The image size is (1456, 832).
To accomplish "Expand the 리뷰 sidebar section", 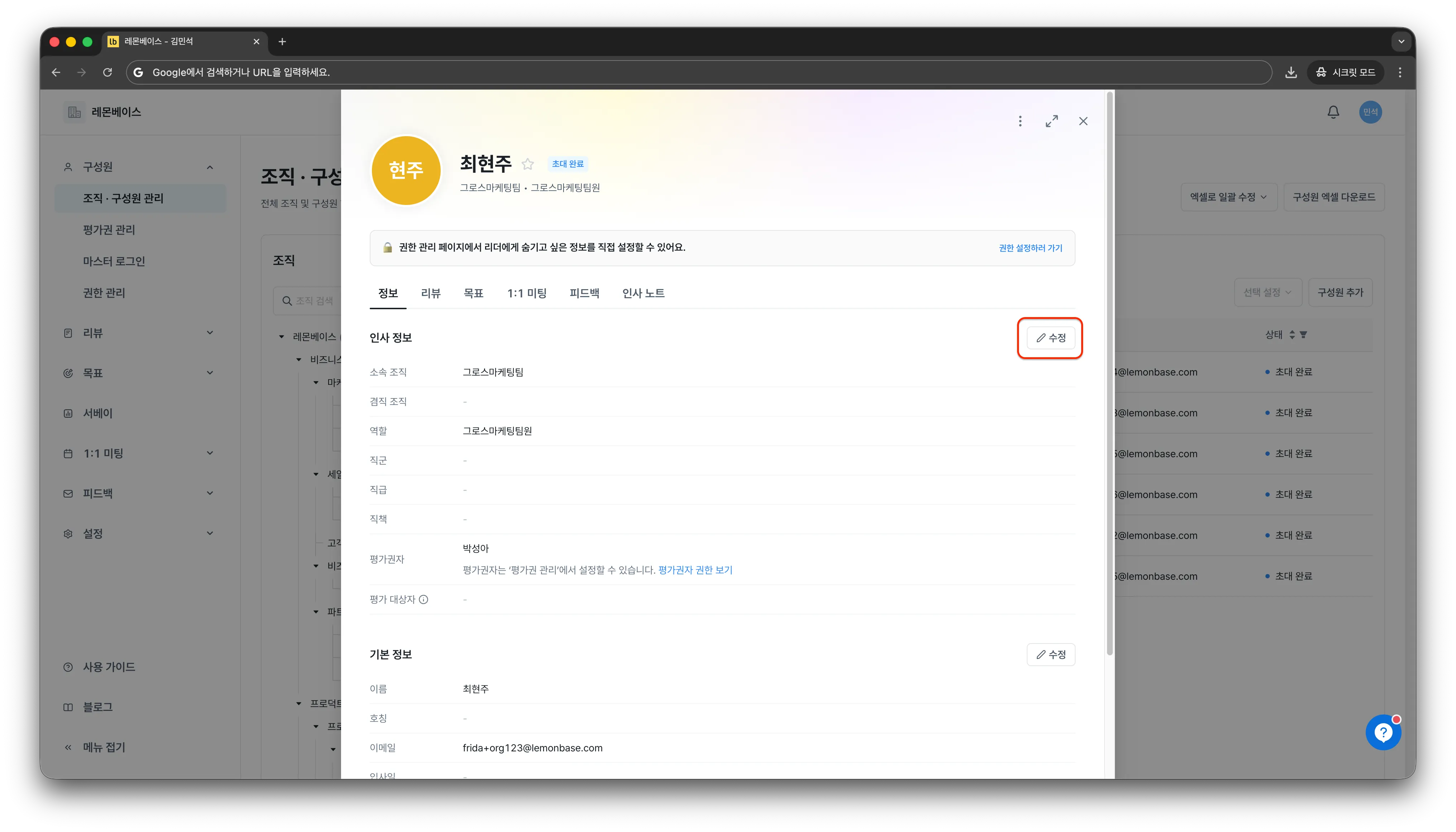I will click(210, 333).
